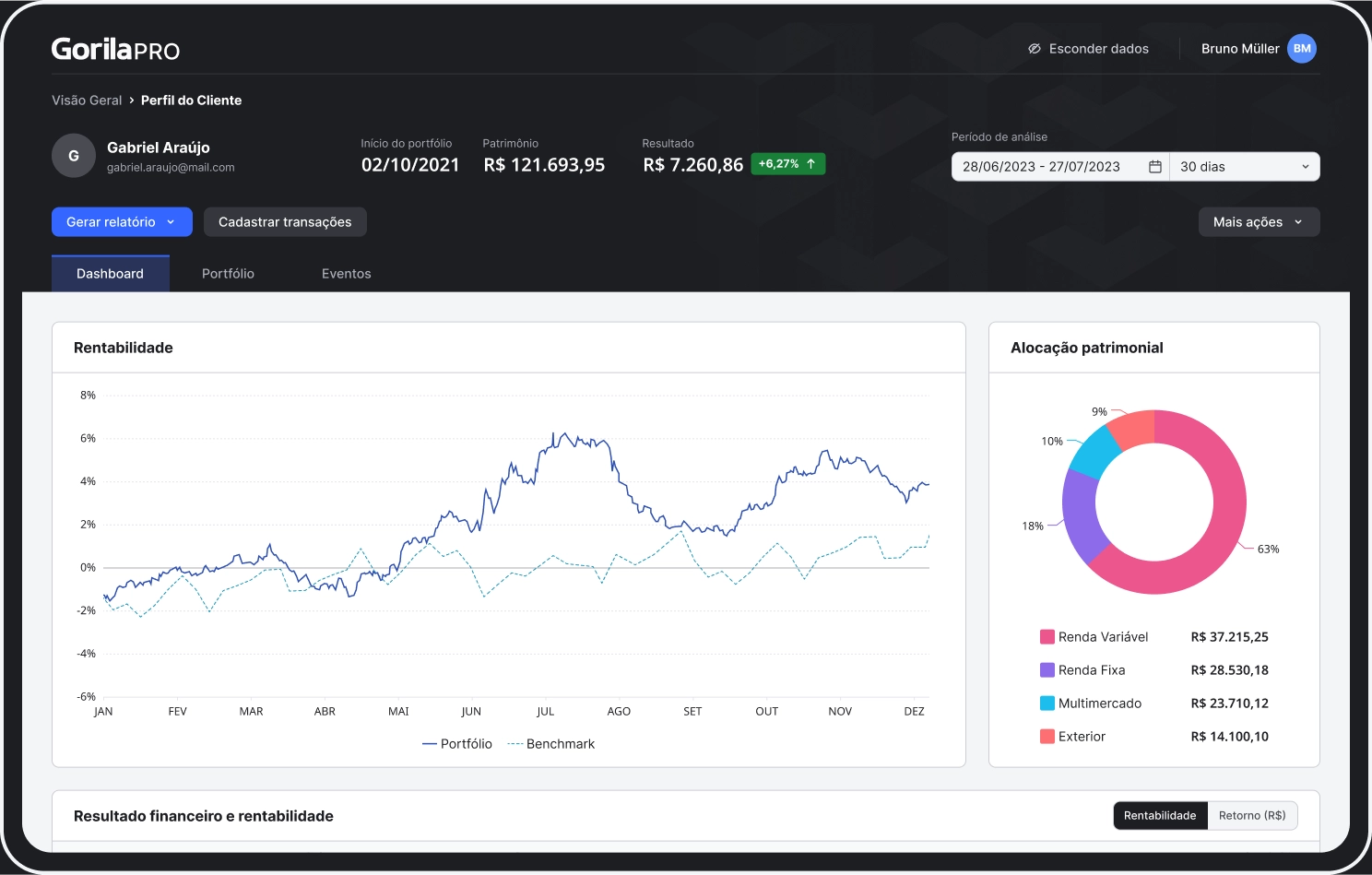1372x875 pixels.
Task: Click Resultado financeiro e rentabilidade heading
Action: tap(204, 816)
